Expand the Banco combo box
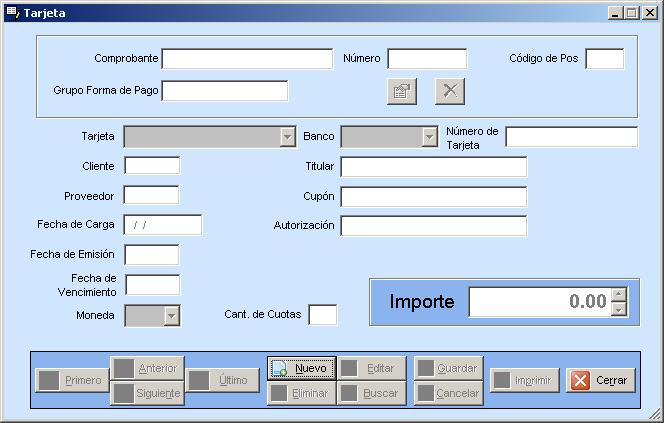Screen dimensions: 664x423 (430, 137)
